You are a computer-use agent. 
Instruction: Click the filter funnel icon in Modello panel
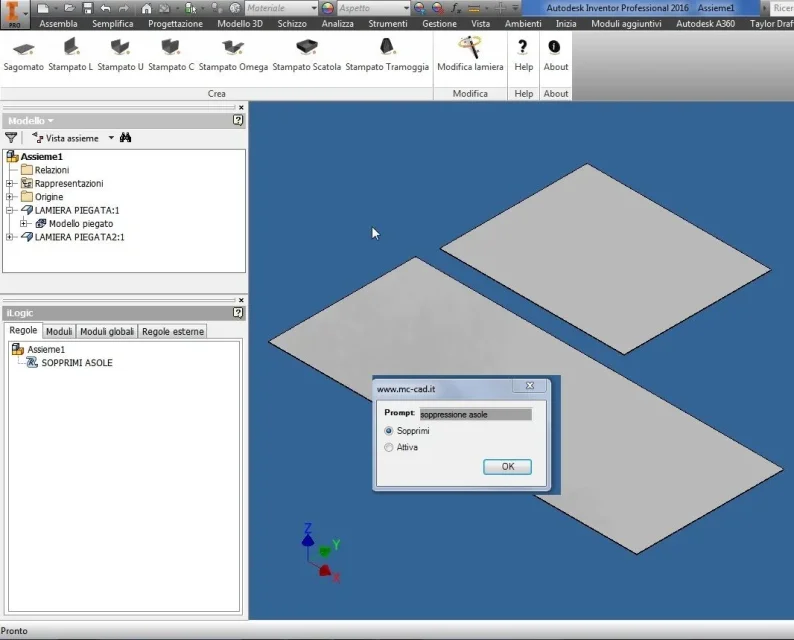coord(11,138)
